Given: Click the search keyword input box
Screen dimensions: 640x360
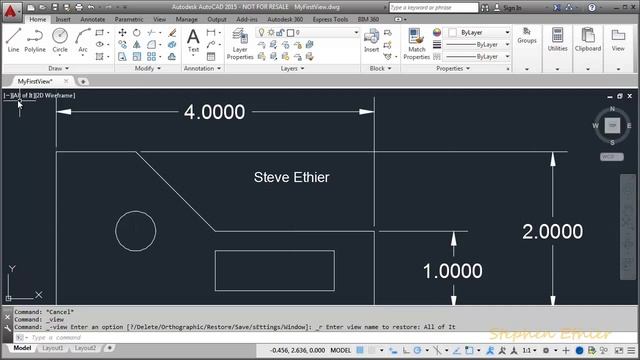Looking at the screenshot, I should 433,8.
